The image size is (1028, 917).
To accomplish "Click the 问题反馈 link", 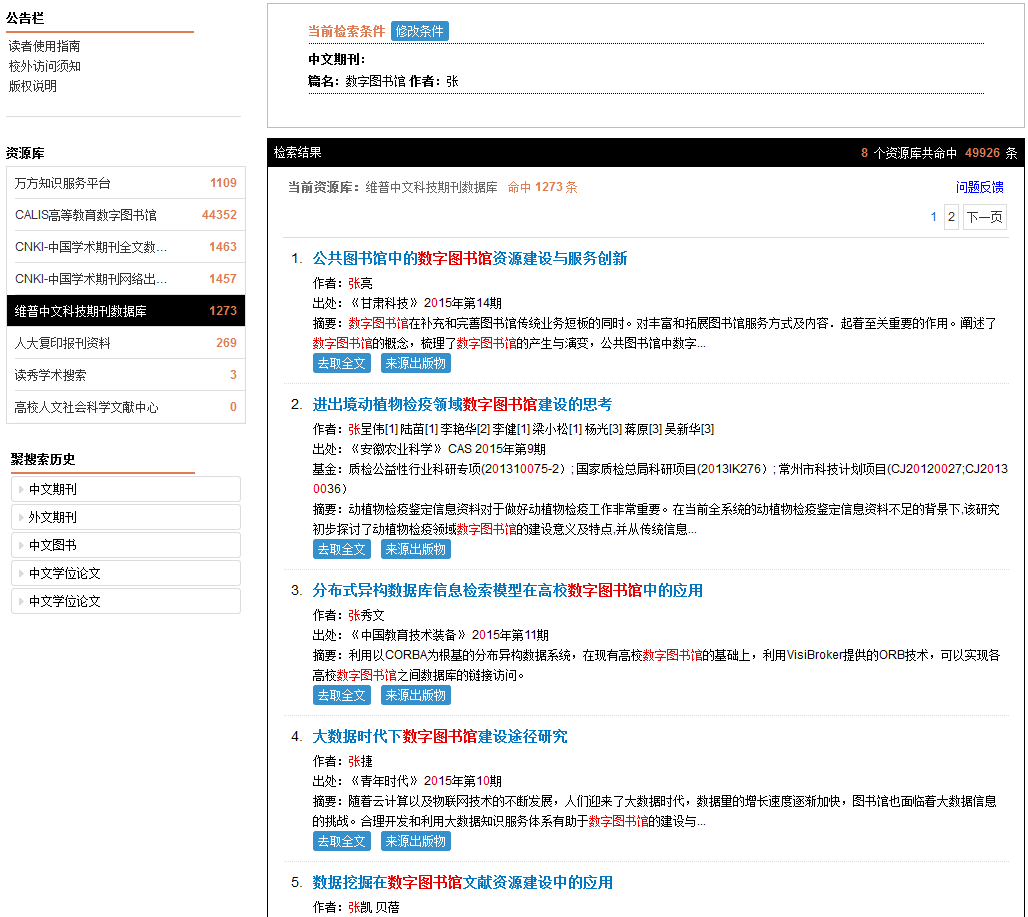I will pyautogui.click(x=979, y=187).
